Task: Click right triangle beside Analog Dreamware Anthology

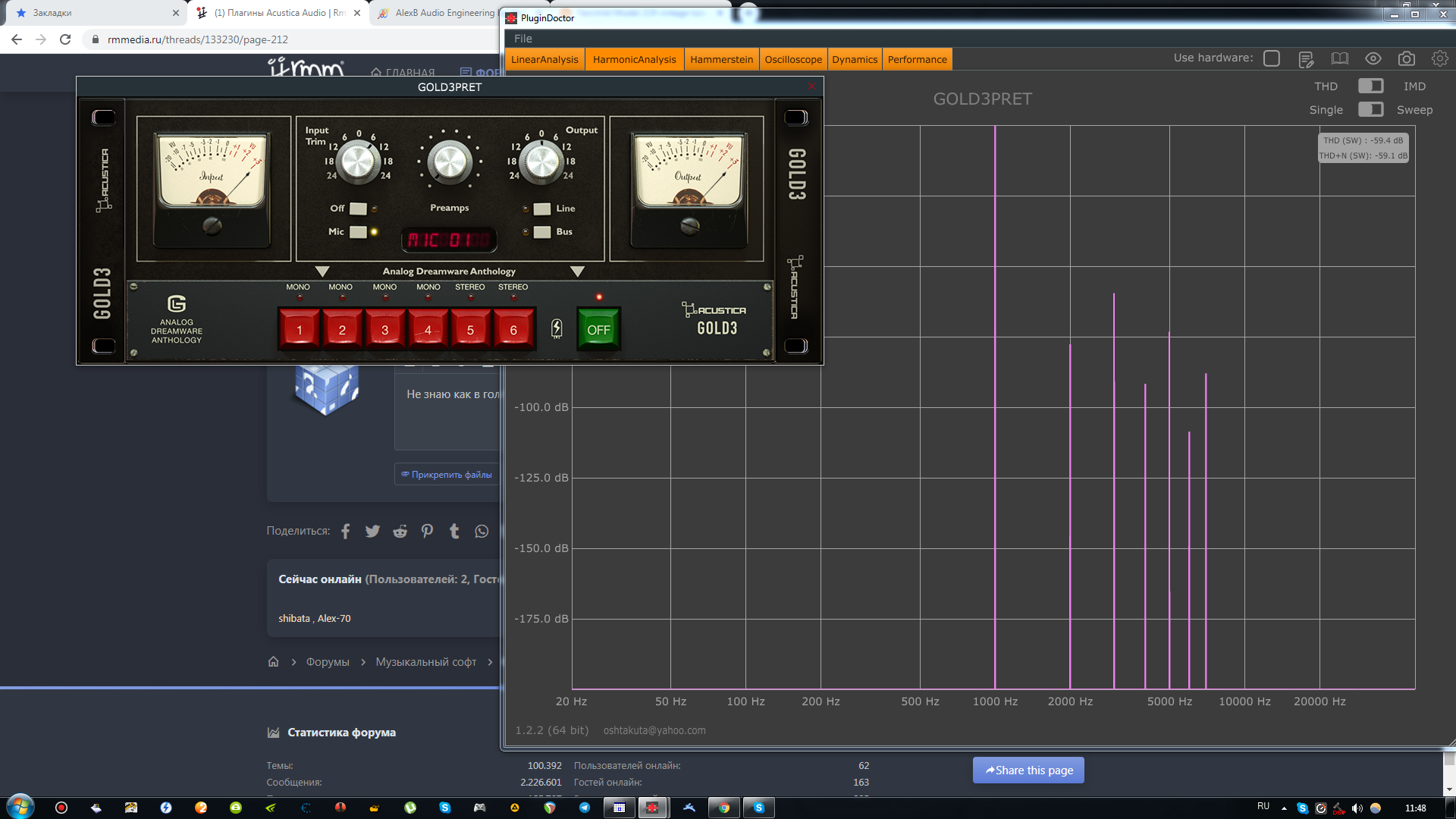Action: click(577, 271)
